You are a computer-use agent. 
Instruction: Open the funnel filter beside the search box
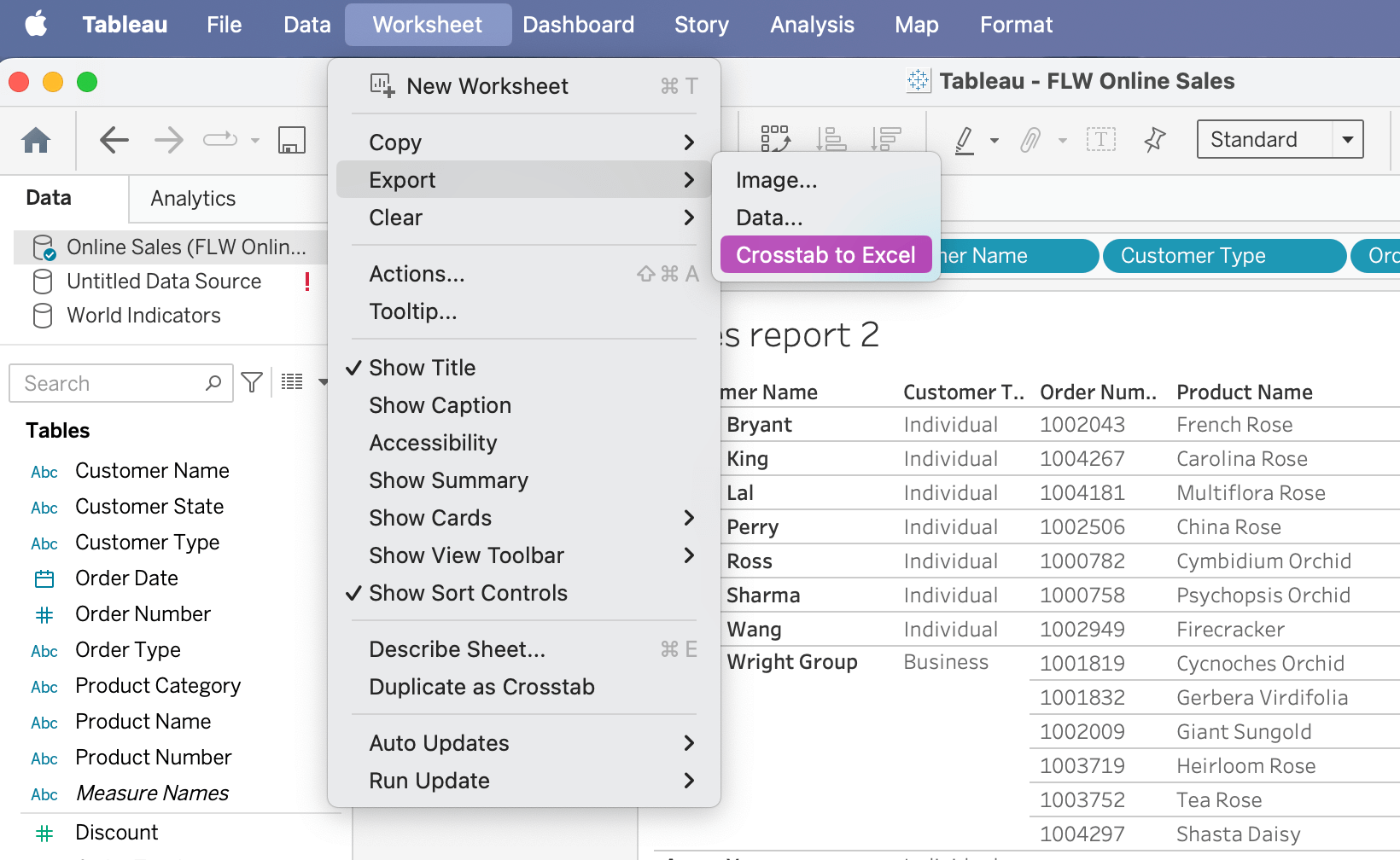pyautogui.click(x=252, y=382)
